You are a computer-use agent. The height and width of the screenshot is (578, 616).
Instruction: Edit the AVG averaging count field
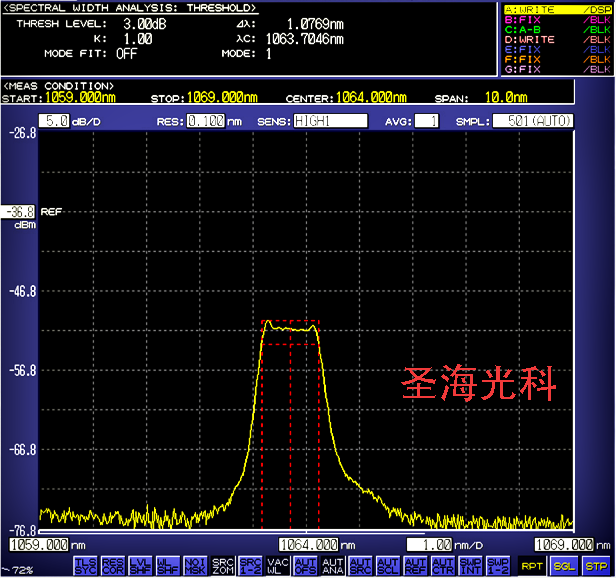tap(427, 121)
